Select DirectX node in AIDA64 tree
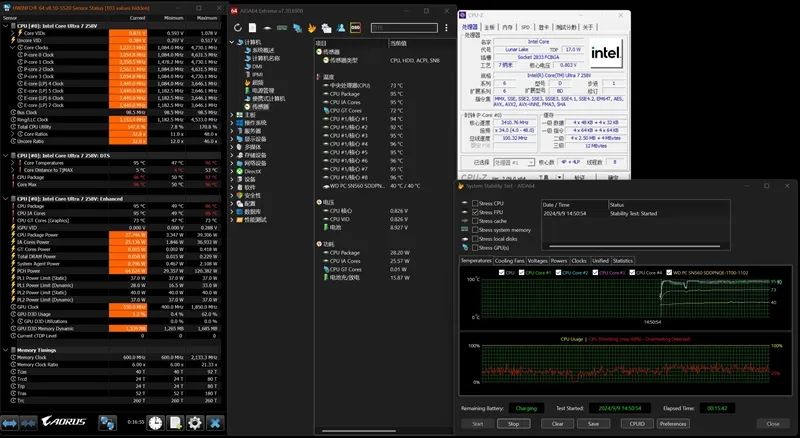 point(249,172)
